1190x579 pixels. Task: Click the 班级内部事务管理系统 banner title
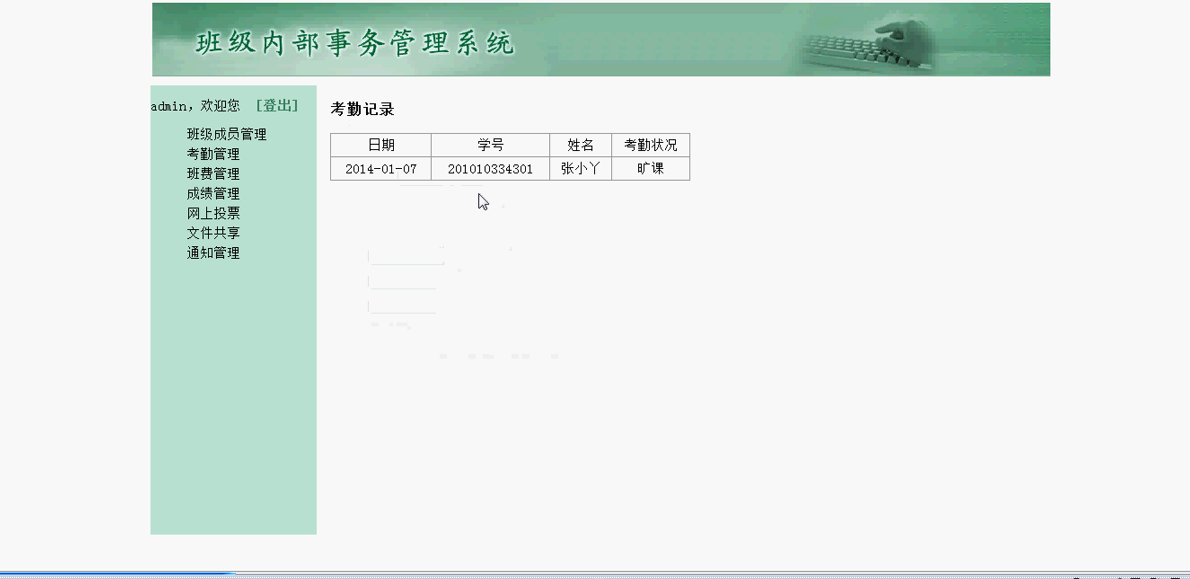point(355,43)
